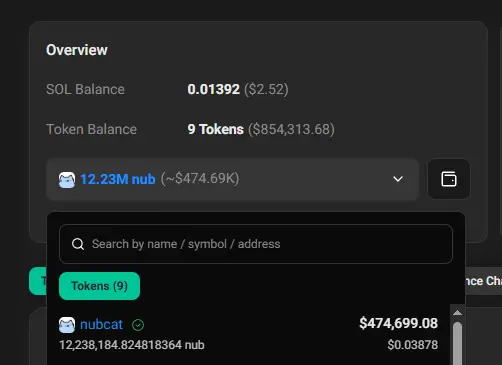
Task: Click the $0.03878 nub price
Action: tap(413, 345)
